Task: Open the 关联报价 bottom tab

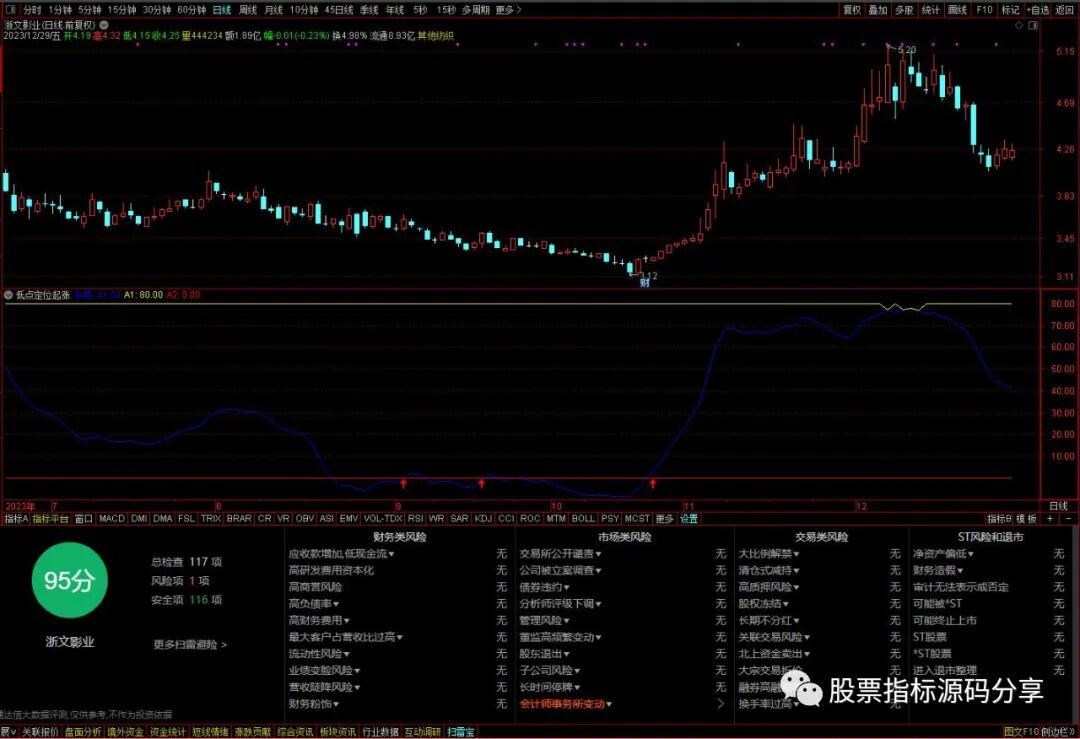Action: click(x=40, y=731)
